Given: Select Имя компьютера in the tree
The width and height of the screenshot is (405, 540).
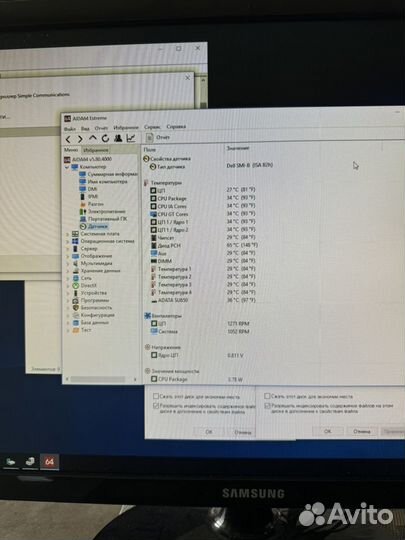Looking at the screenshot, I should tap(103, 181).
